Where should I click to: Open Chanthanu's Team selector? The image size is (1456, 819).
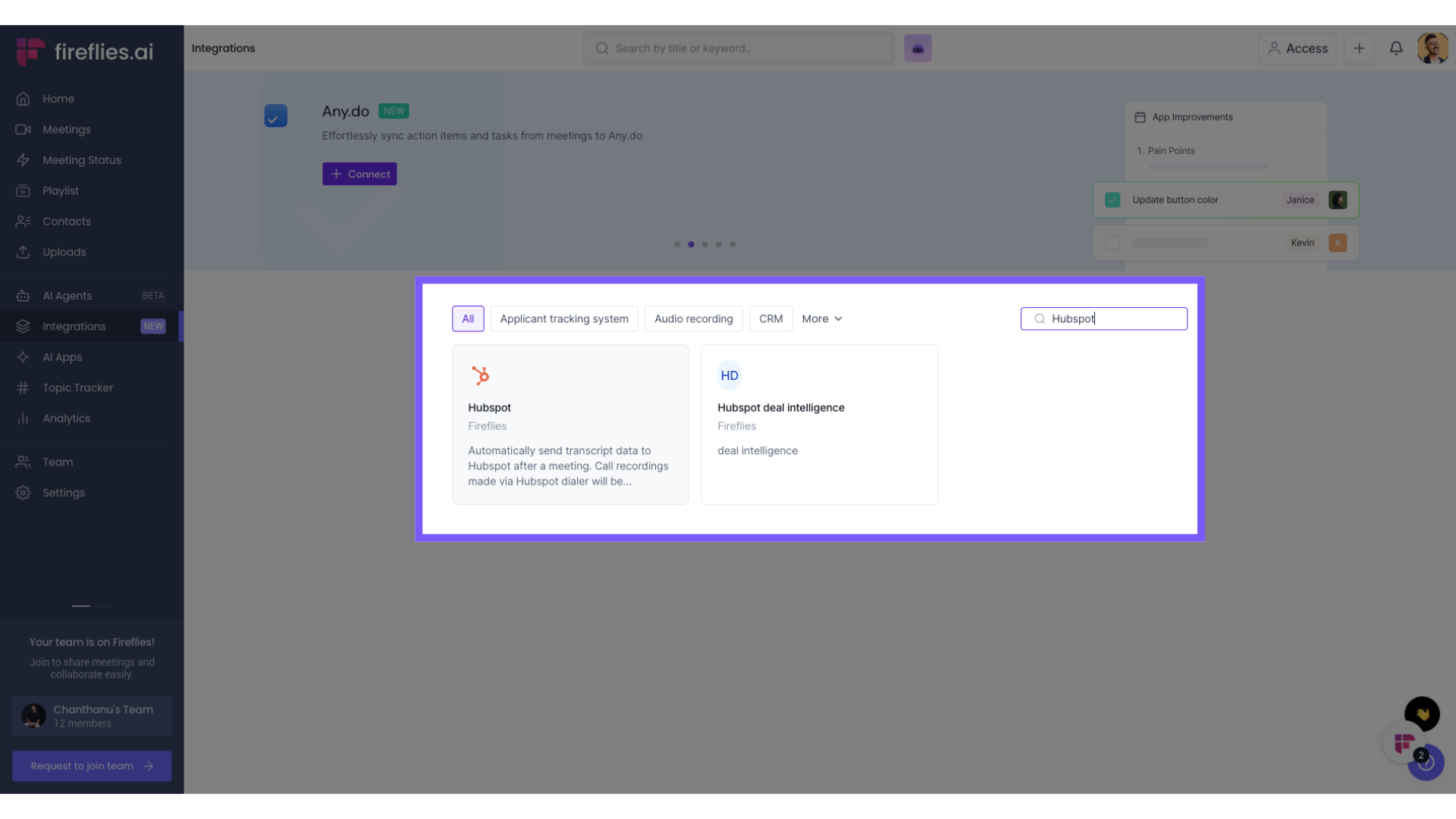click(92, 716)
